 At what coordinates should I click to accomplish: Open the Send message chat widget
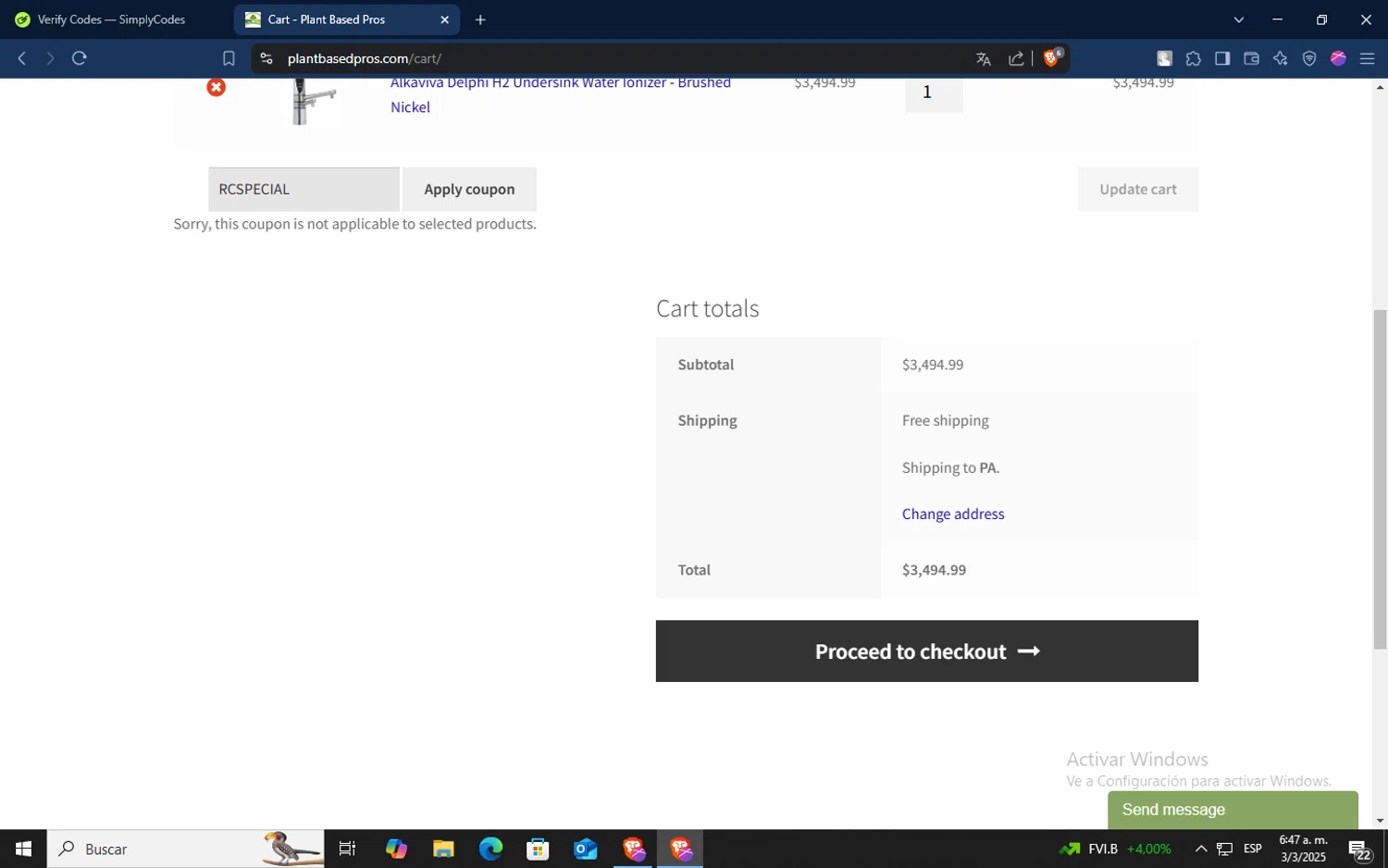coord(1233,810)
